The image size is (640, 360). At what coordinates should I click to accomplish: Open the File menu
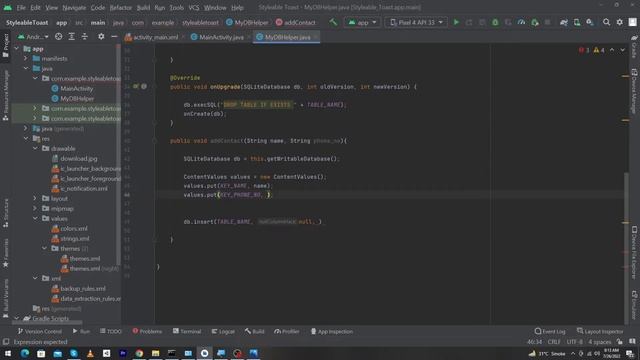coord(21,7)
